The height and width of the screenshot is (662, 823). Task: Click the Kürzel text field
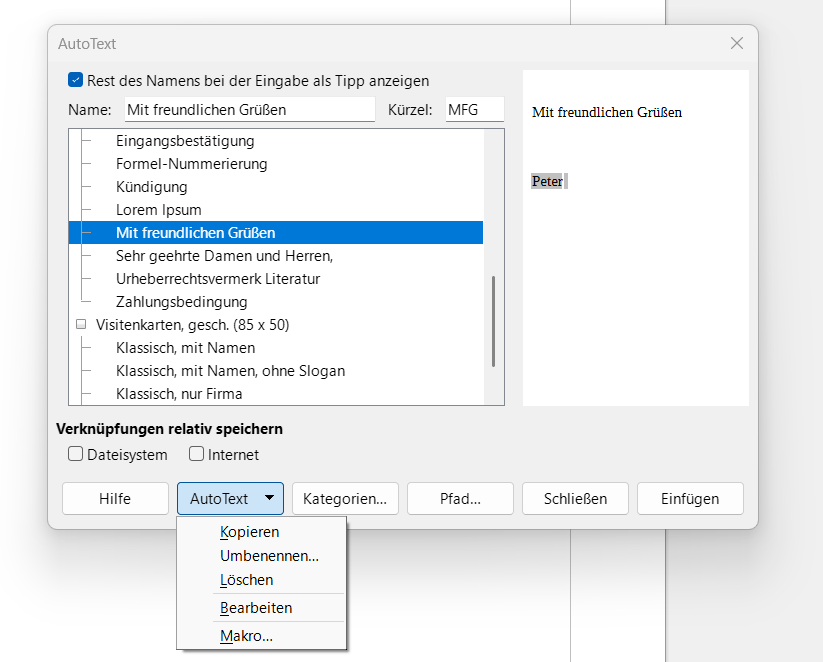[474, 110]
